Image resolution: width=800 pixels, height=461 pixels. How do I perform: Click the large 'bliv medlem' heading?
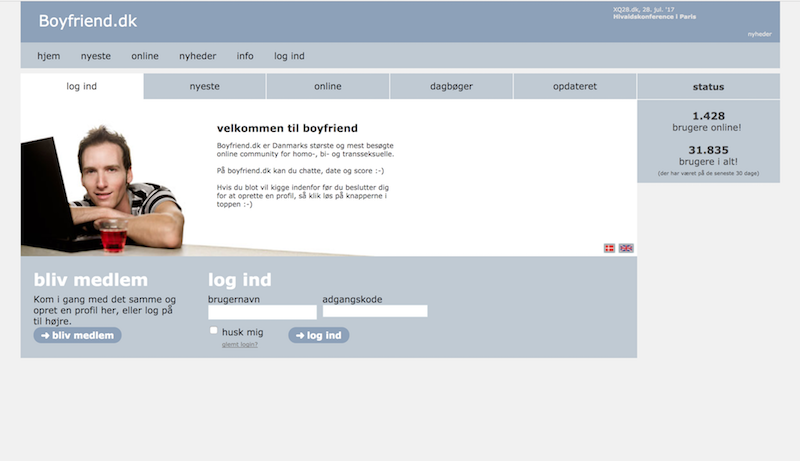[91, 279]
